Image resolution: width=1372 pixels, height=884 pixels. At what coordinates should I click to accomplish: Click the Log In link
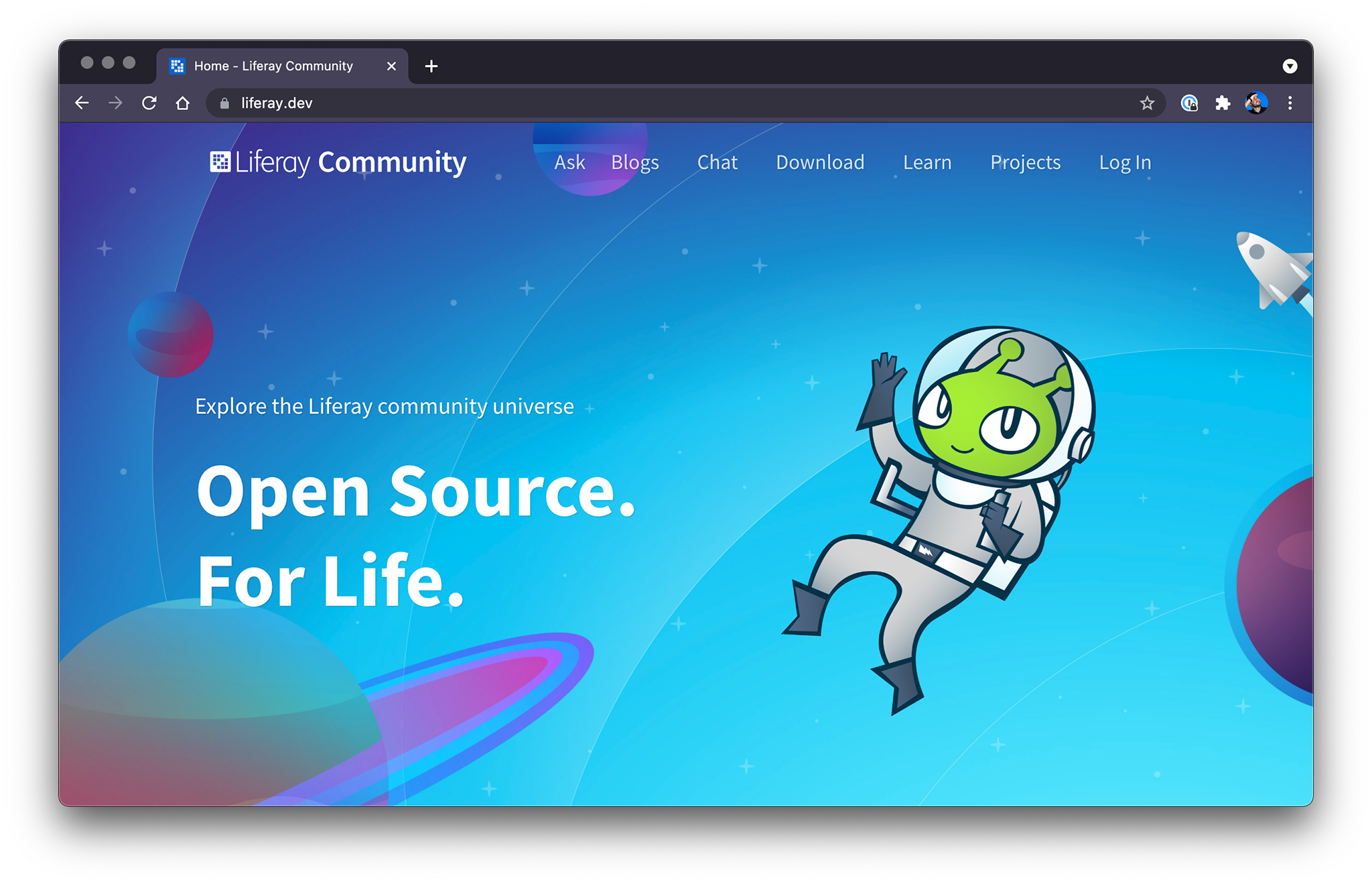point(1125,162)
